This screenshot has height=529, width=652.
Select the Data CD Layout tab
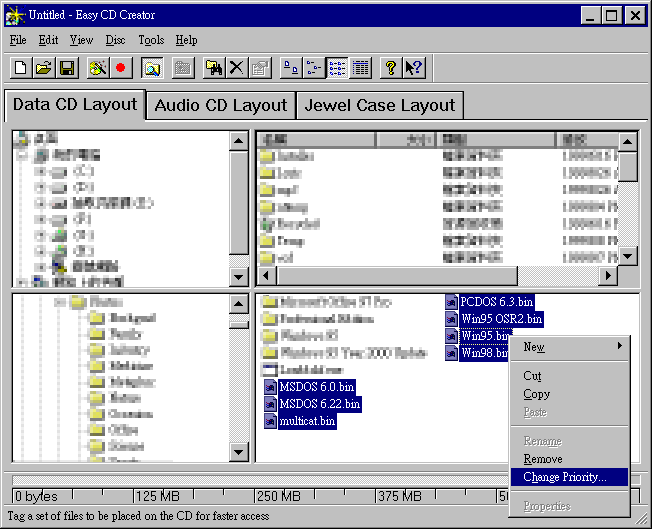(75, 105)
